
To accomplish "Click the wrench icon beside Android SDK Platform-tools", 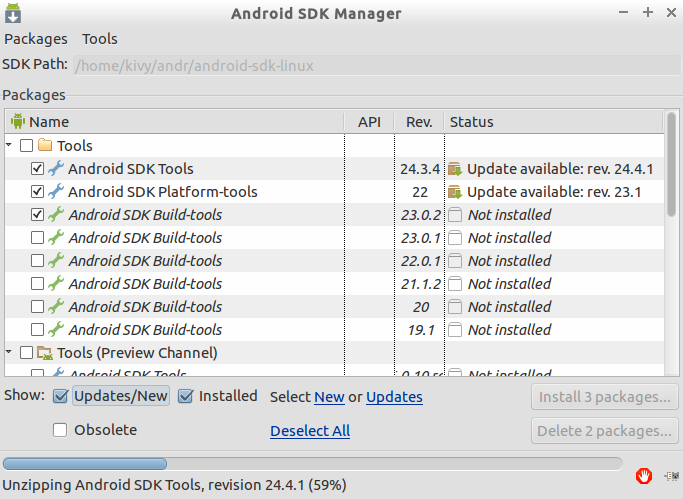I will 56,192.
